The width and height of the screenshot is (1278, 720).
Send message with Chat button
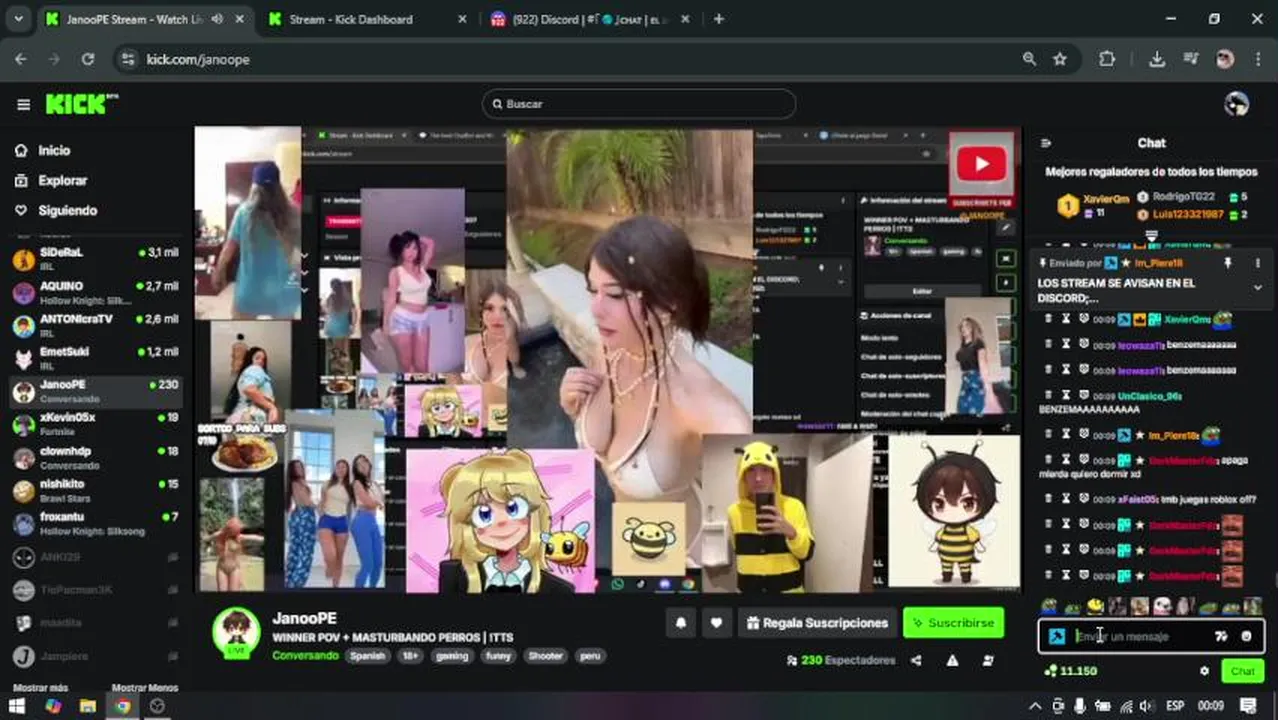[1242, 671]
